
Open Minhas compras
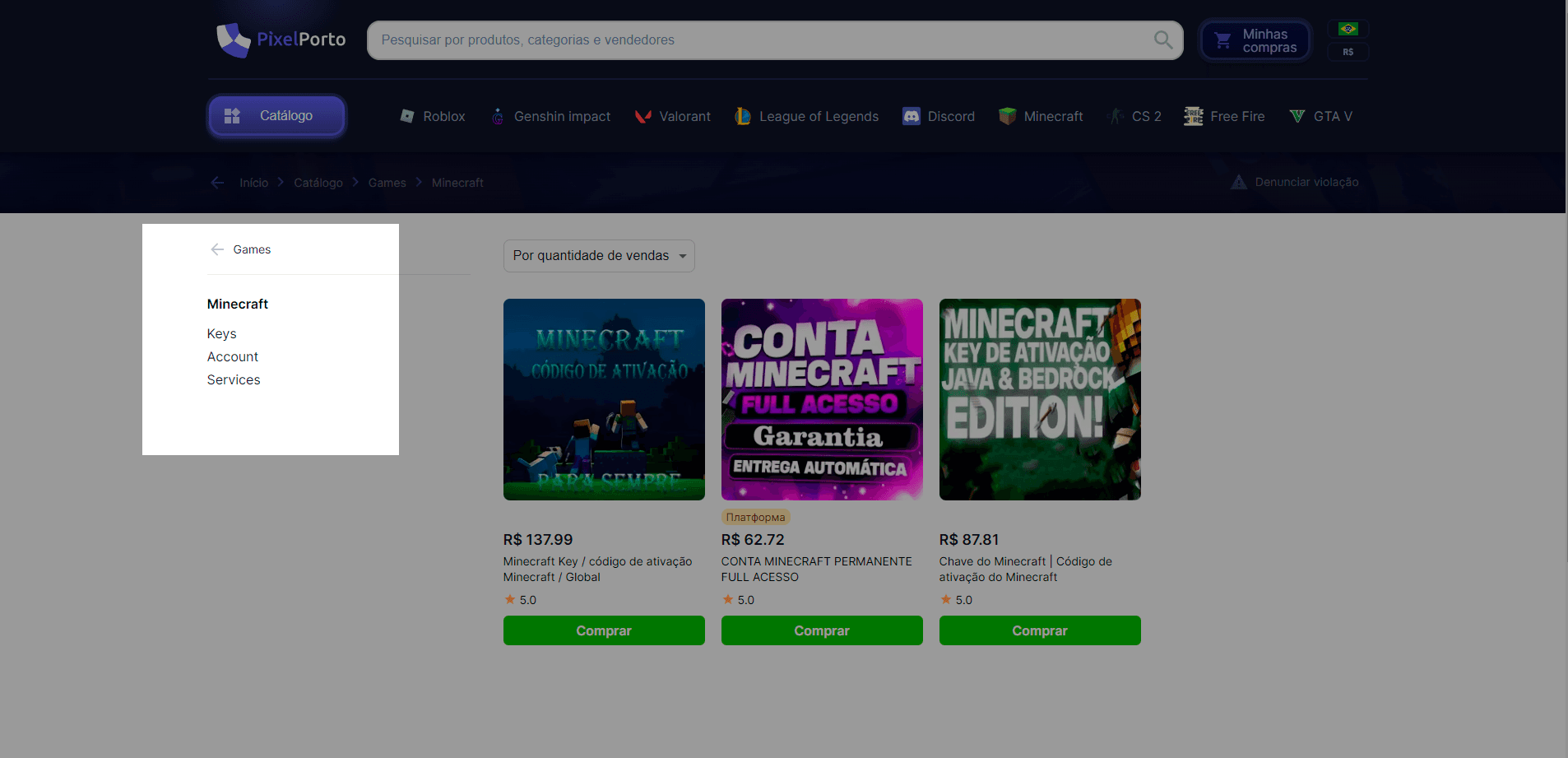point(1255,40)
